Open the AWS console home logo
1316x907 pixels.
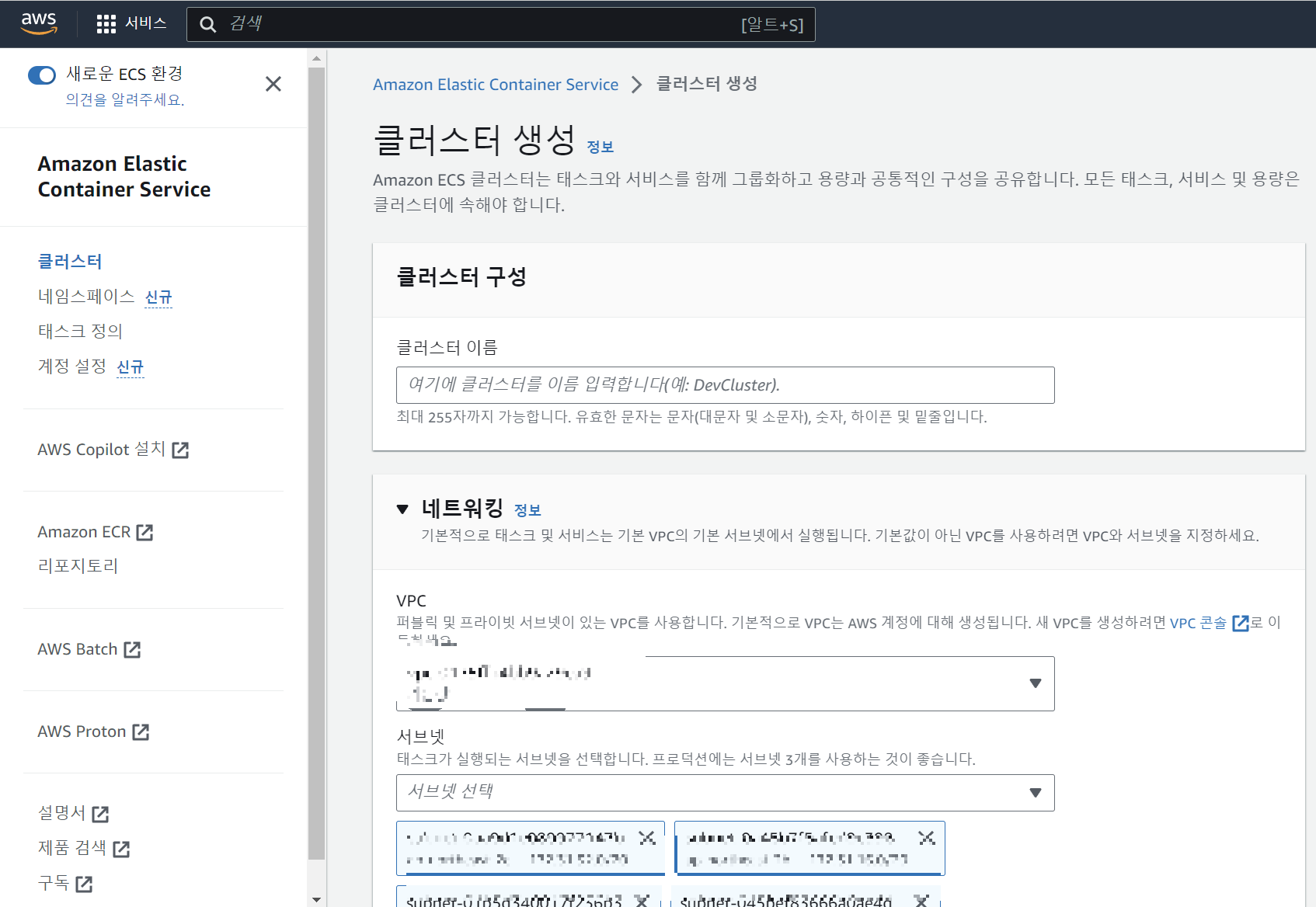(x=39, y=23)
